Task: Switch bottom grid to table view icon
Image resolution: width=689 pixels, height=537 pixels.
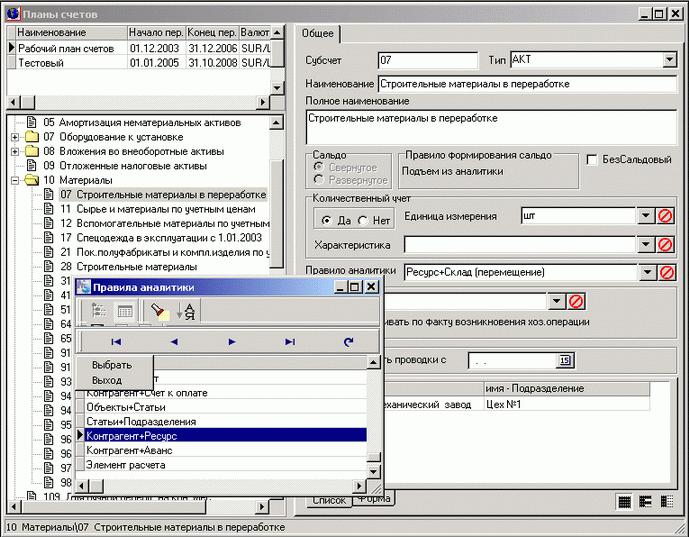Action: (x=624, y=501)
